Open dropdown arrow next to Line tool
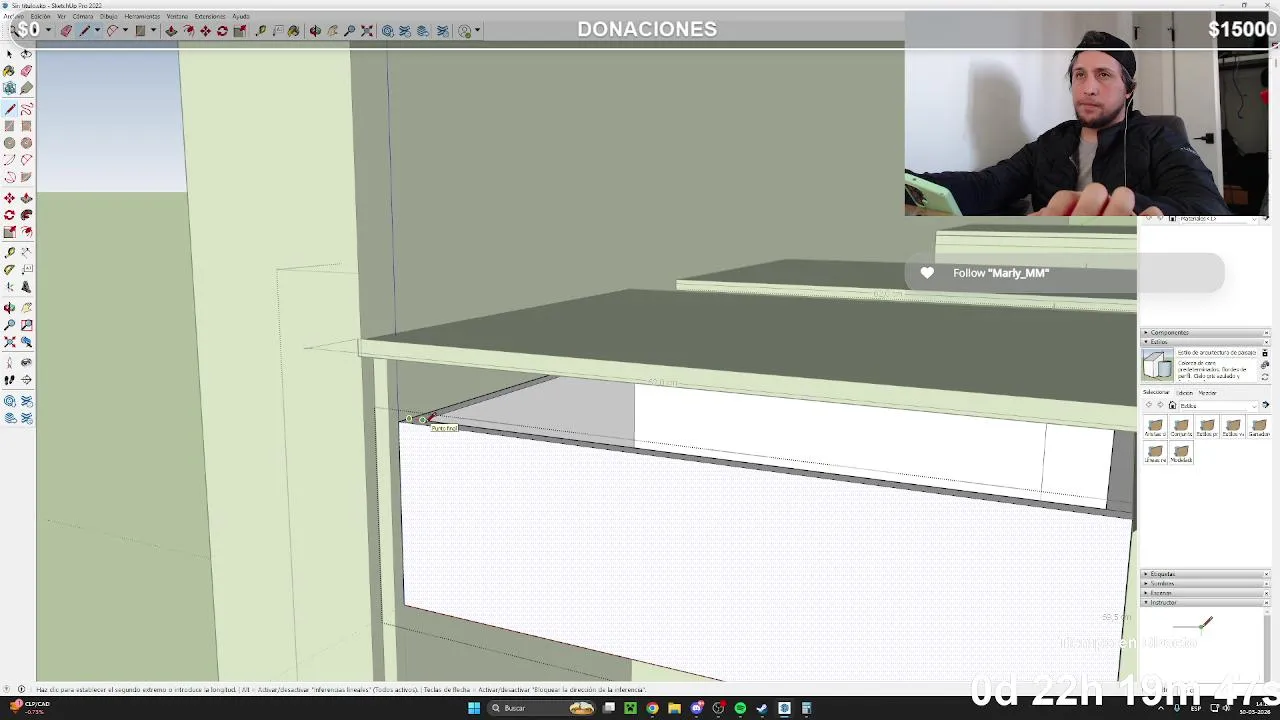This screenshot has width=1280, height=720. click(97, 31)
